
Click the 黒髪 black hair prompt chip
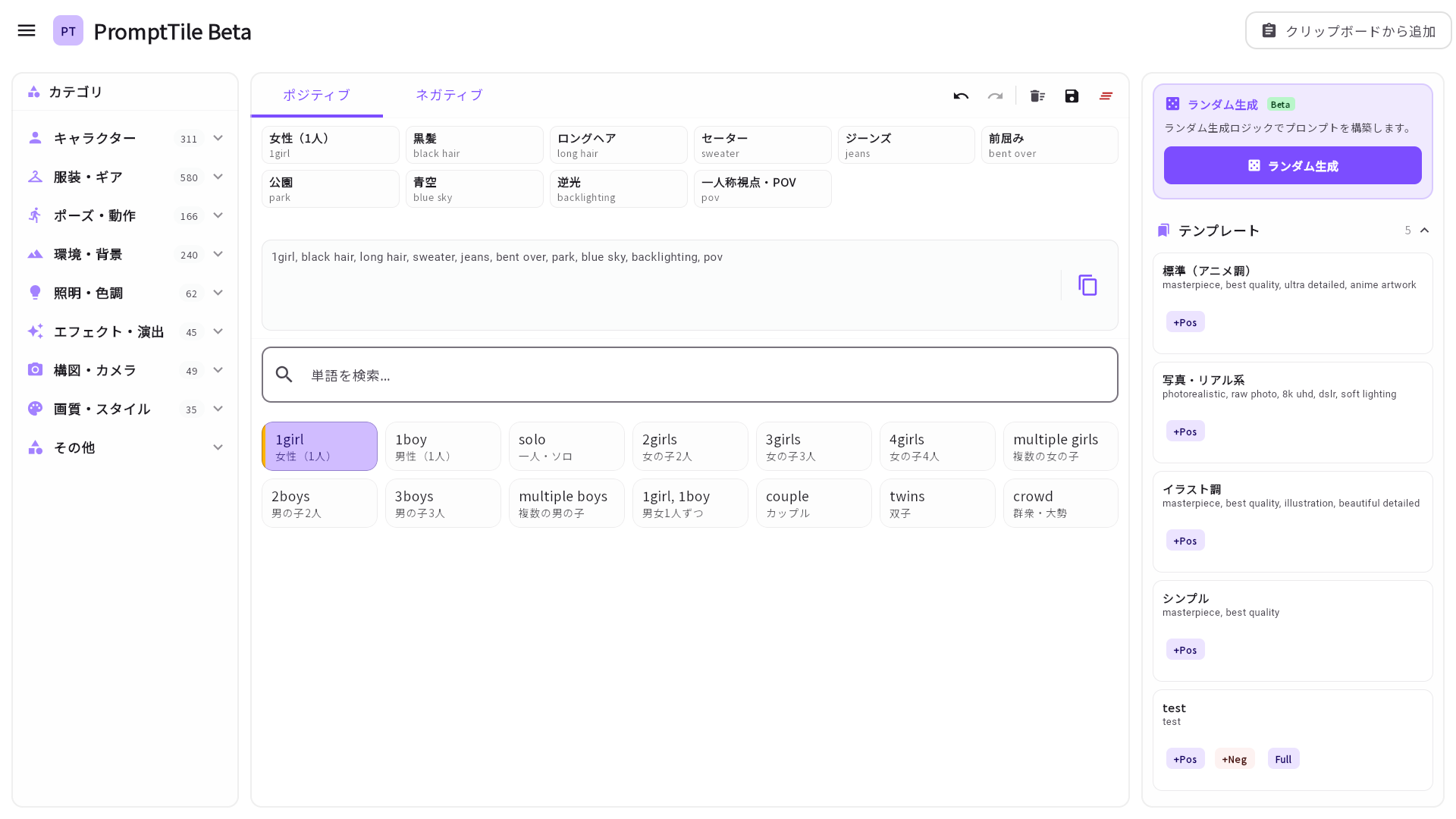(x=475, y=145)
